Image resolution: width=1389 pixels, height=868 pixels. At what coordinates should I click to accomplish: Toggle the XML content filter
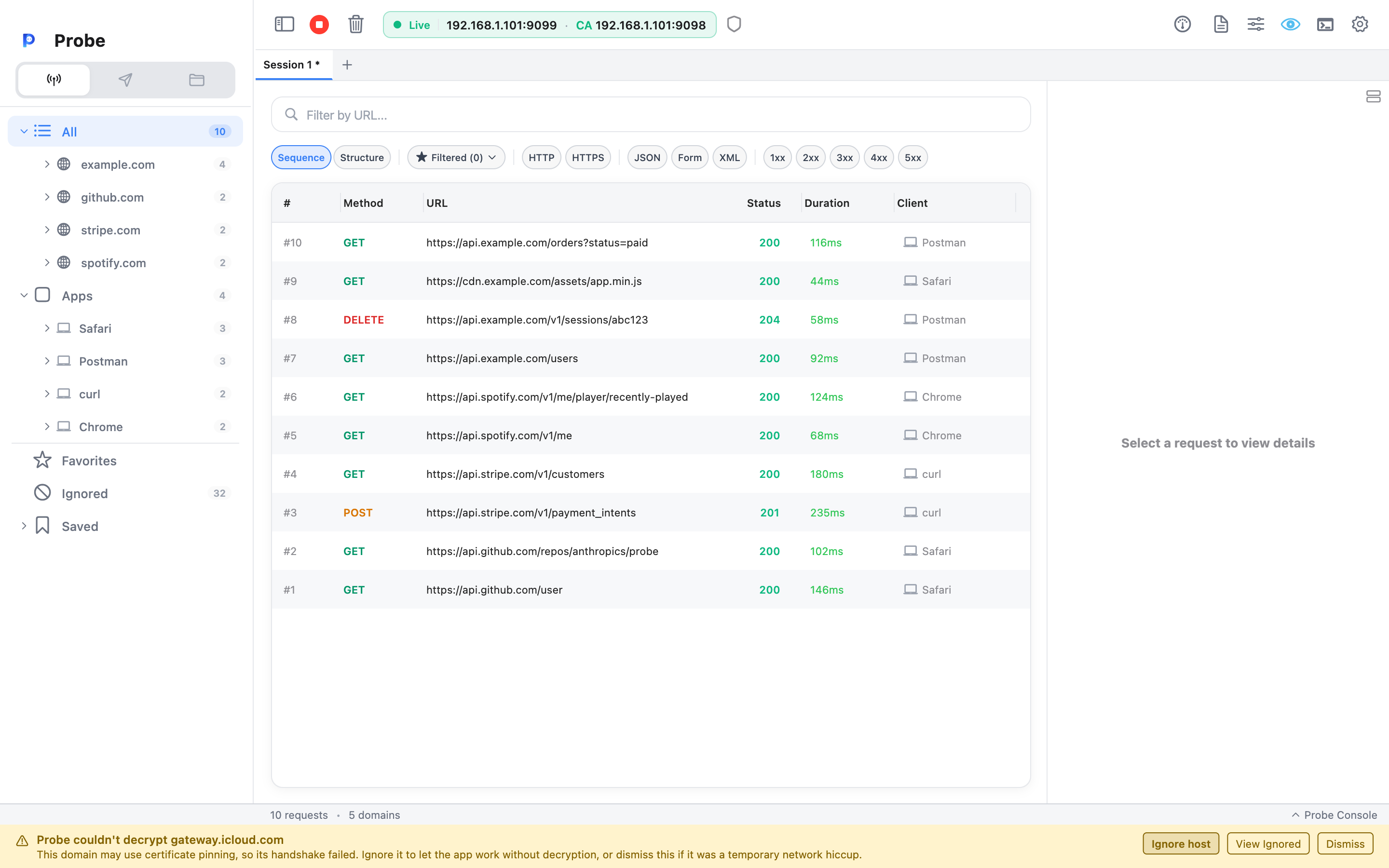coord(730,157)
